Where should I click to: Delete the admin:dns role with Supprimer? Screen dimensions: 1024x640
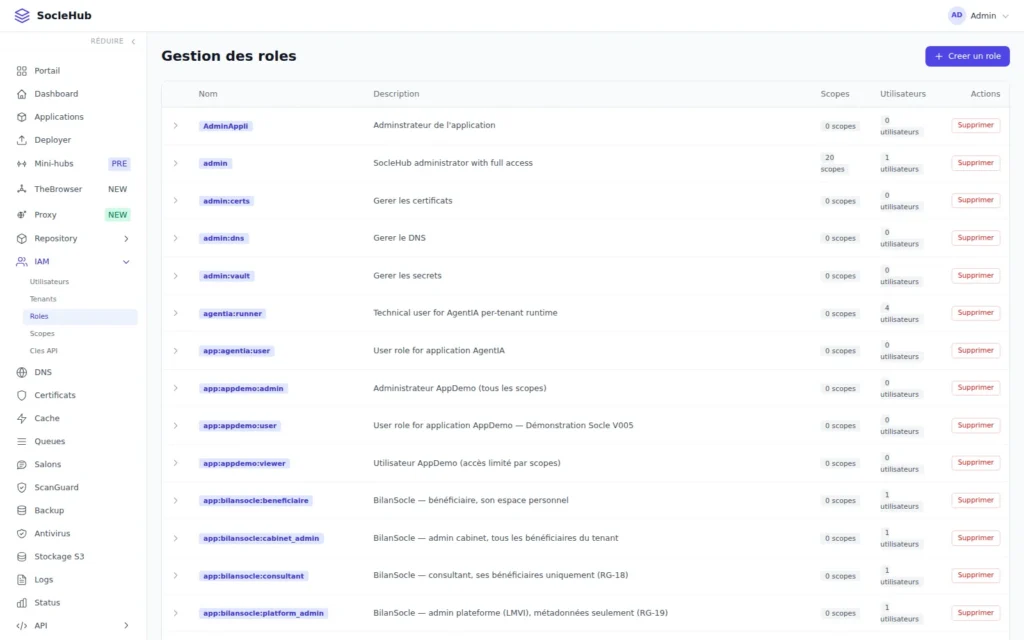point(975,238)
